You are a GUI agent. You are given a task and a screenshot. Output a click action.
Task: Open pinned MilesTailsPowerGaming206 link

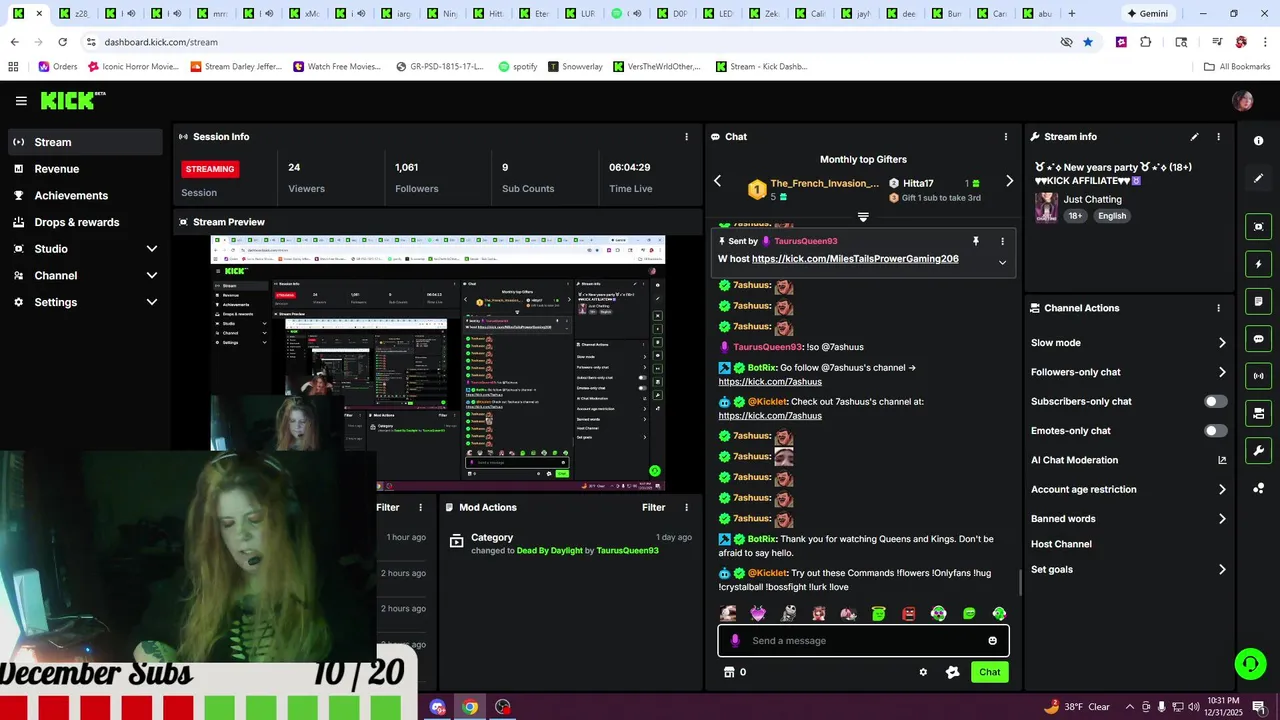[x=855, y=259]
